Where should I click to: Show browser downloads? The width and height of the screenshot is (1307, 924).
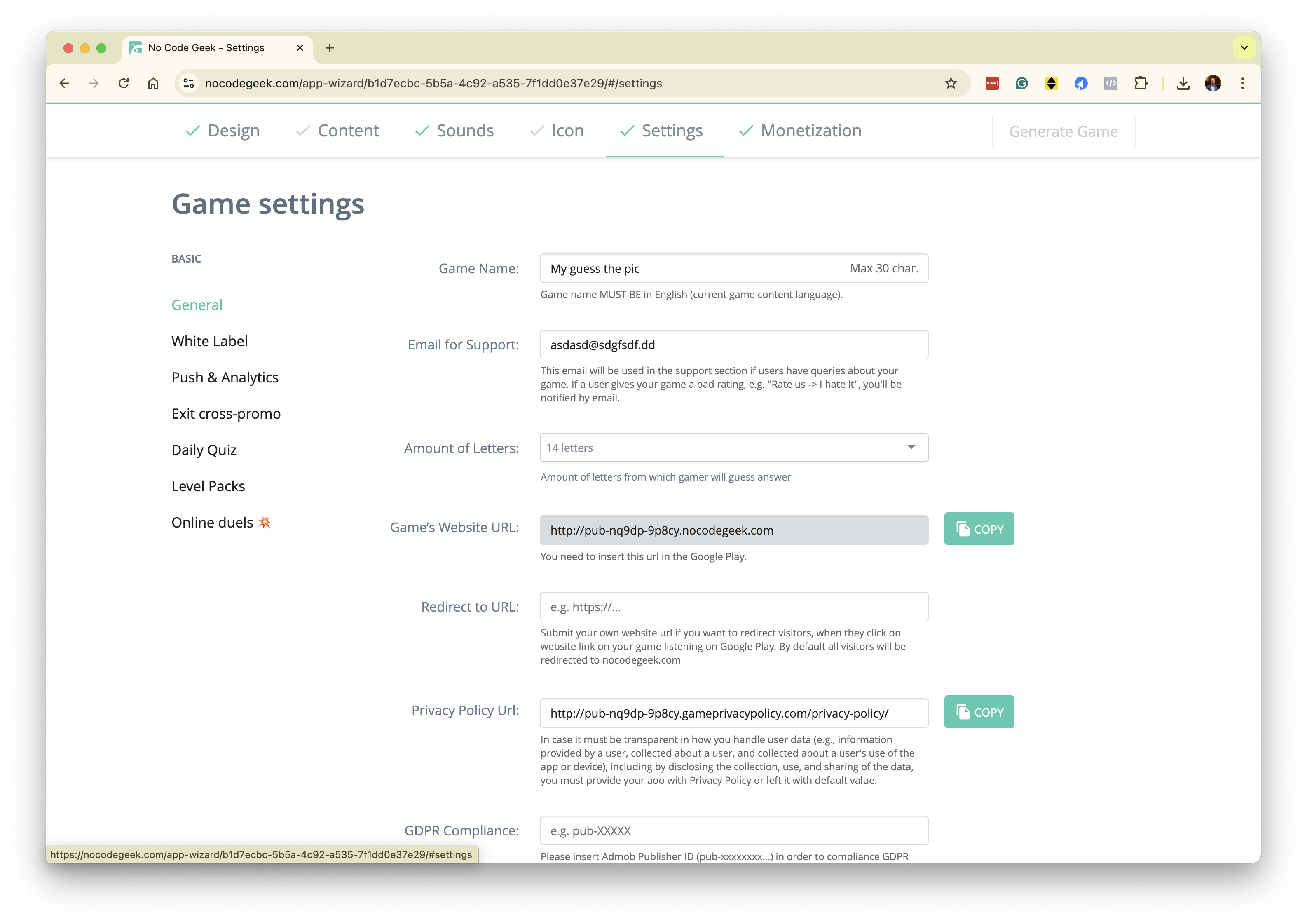[1183, 83]
